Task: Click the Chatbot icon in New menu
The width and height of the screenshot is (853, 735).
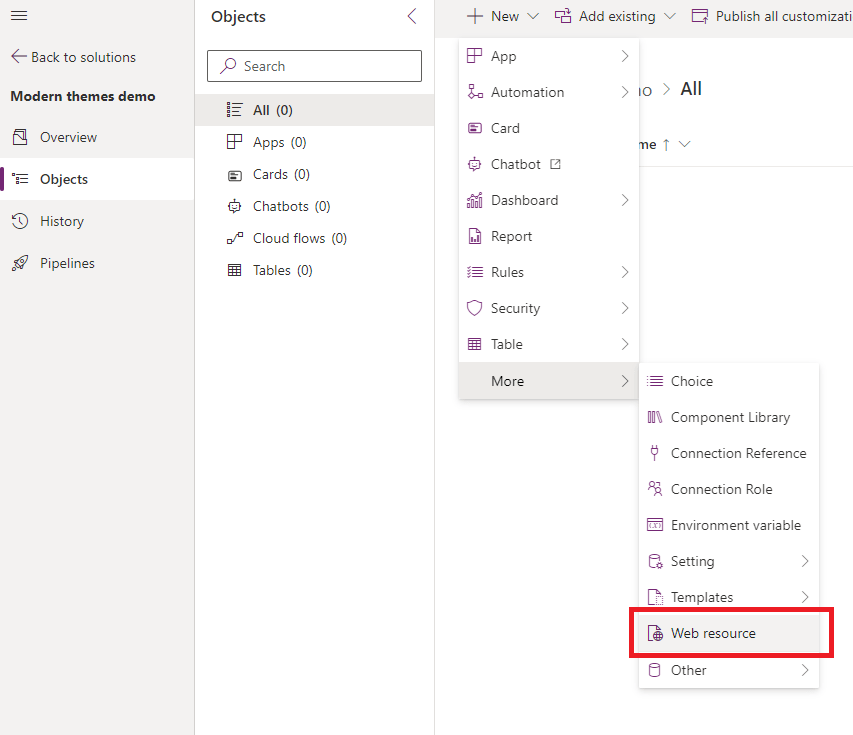Action: point(475,164)
